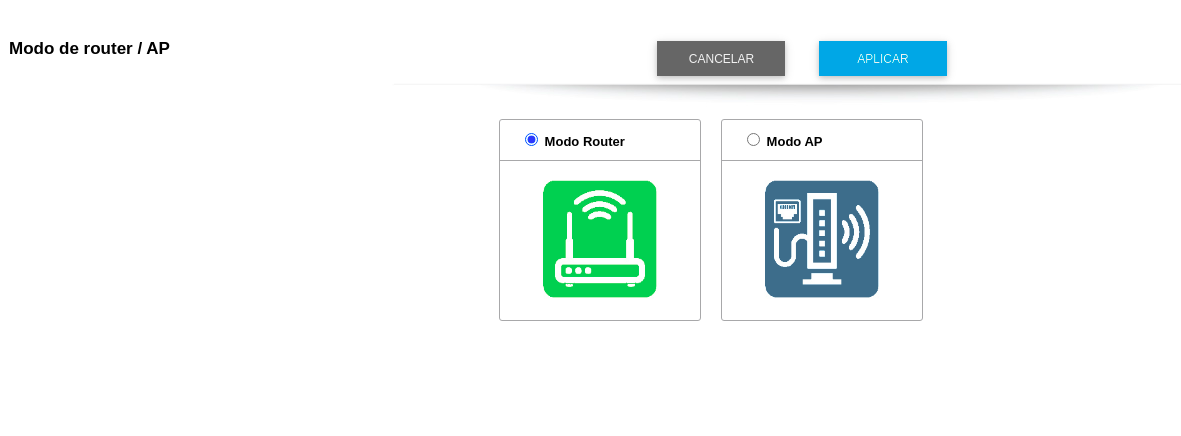Apply settings with the APLICAR button
1181x436 pixels.
[x=883, y=59]
